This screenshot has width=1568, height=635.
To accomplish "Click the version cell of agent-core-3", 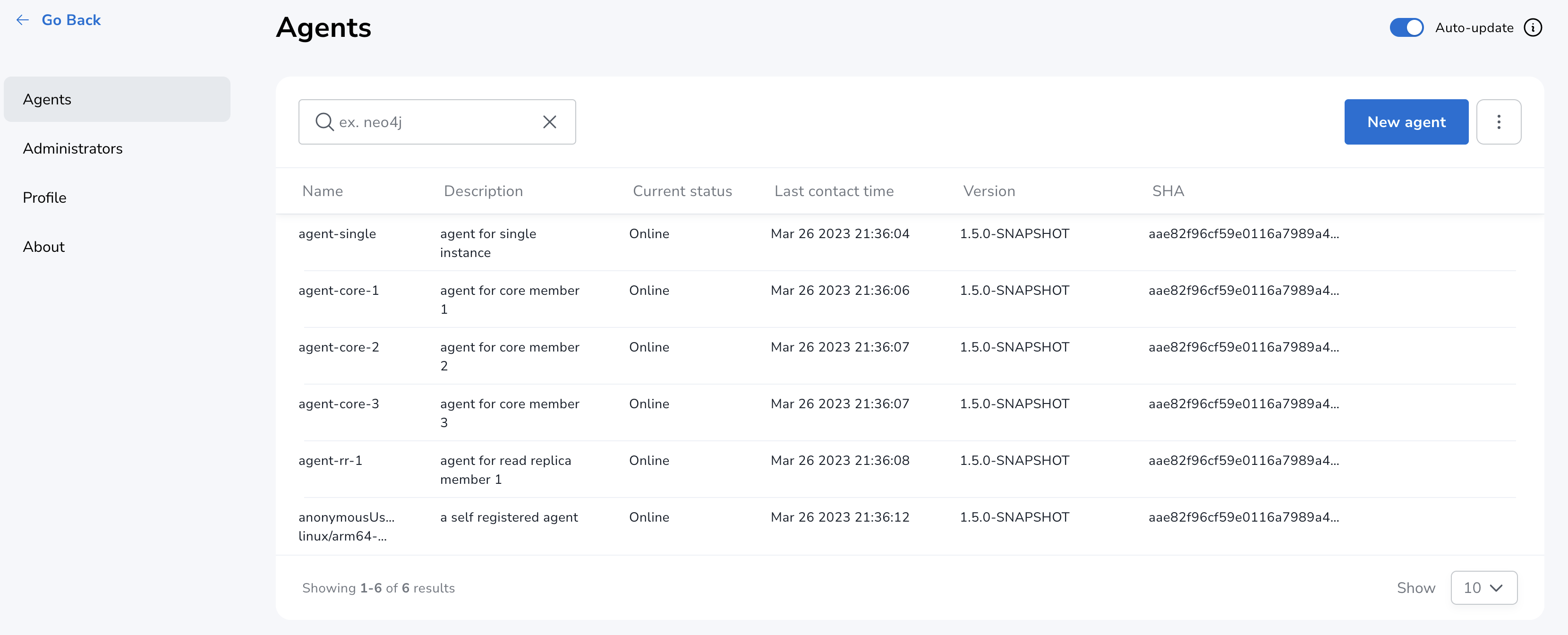I will (x=1014, y=403).
